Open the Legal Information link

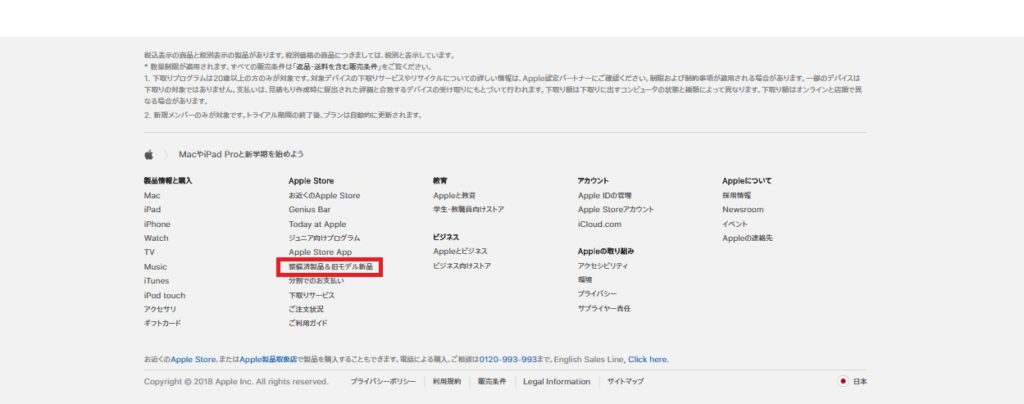pyautogui.click(x=556, y=382)
